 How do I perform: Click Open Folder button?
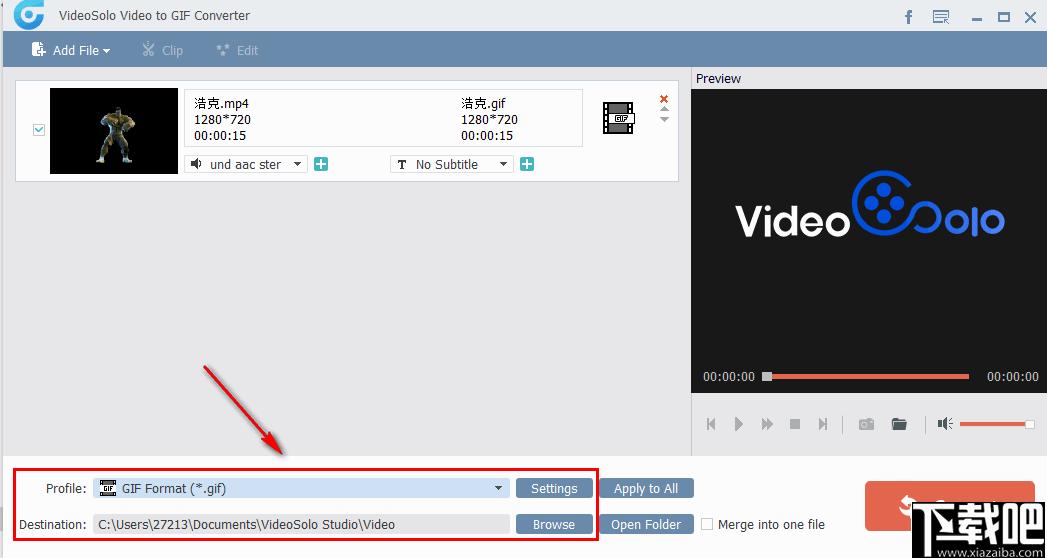[646, 525]
